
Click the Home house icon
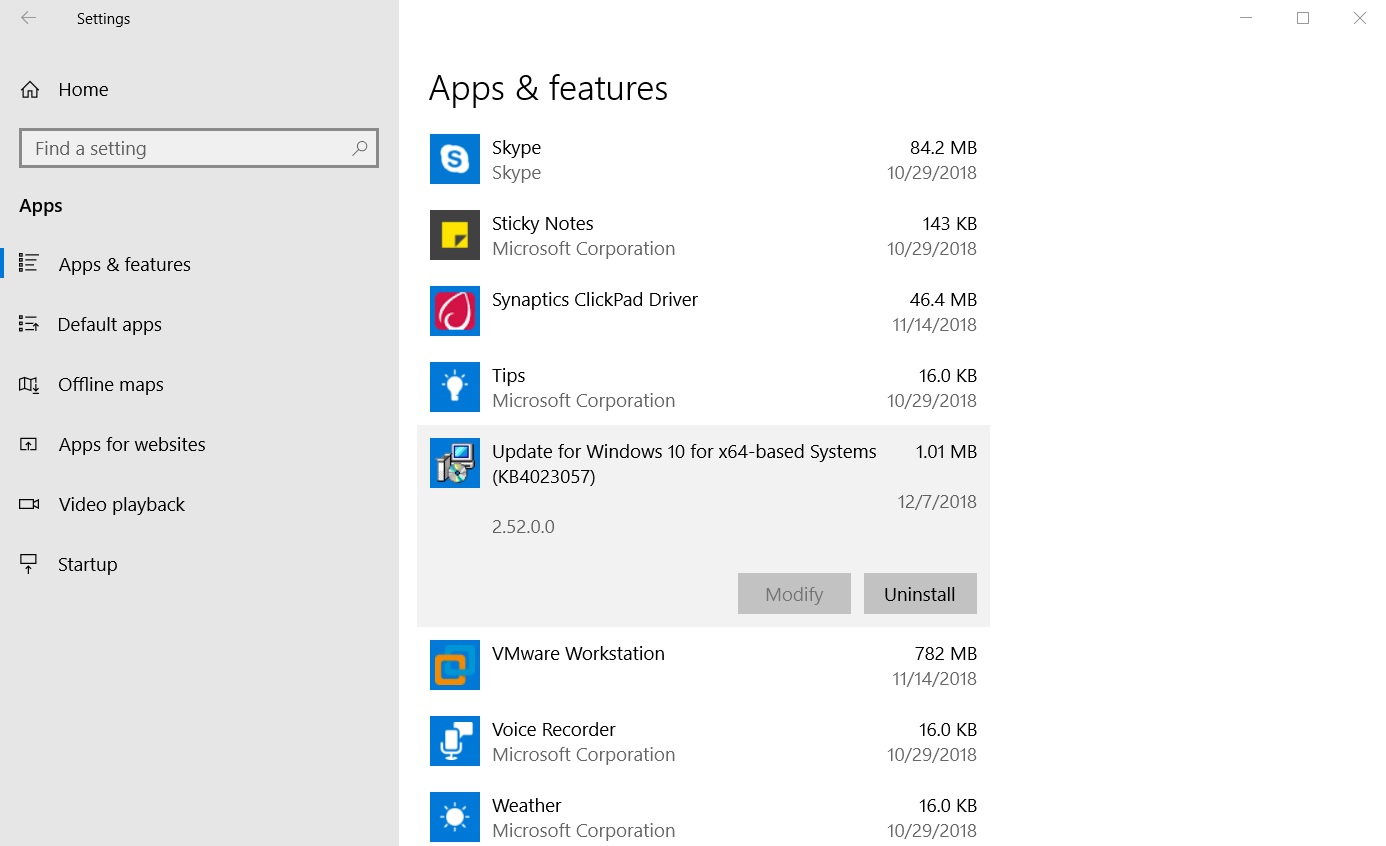pyautogui.click(x=30, y=90)
